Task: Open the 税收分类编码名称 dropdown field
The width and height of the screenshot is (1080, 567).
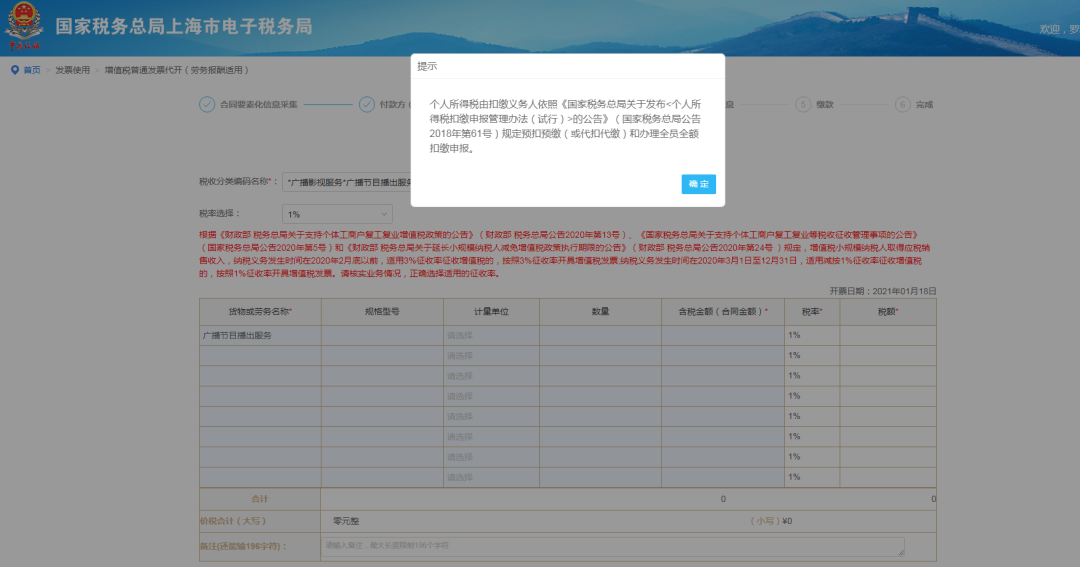Action: click(345, 182)
